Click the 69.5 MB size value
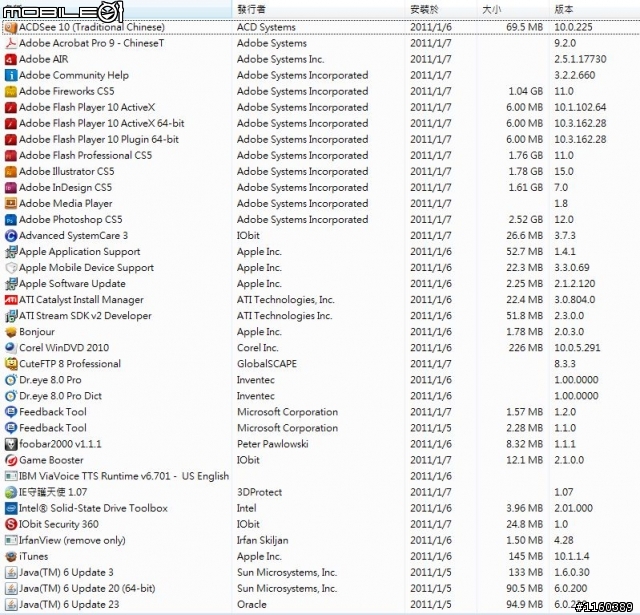 pos(524,27)
